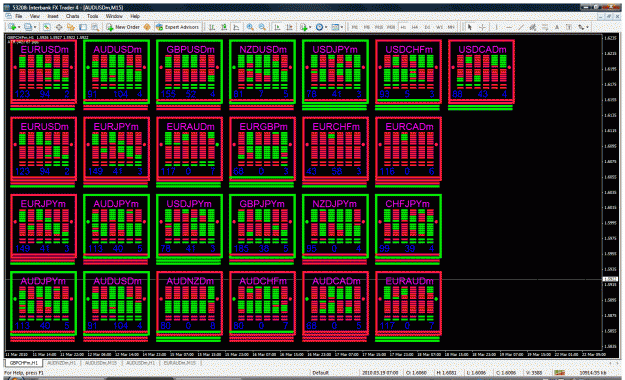Open the Arrows objects dropdown
Viewport: 625px width, 380px height.
point(584,27)
